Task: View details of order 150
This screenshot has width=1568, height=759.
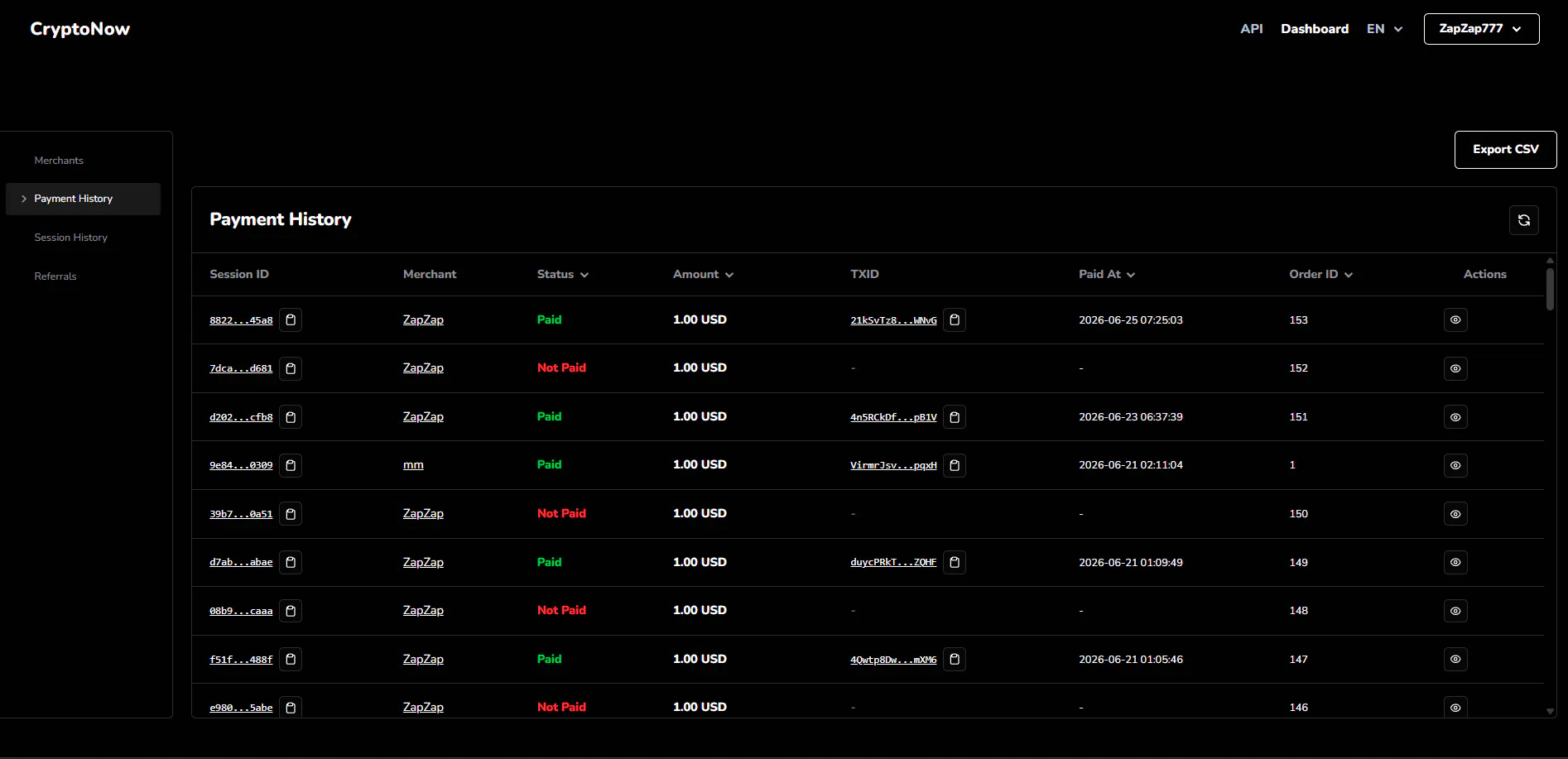Action: (x=1455, y=514)
